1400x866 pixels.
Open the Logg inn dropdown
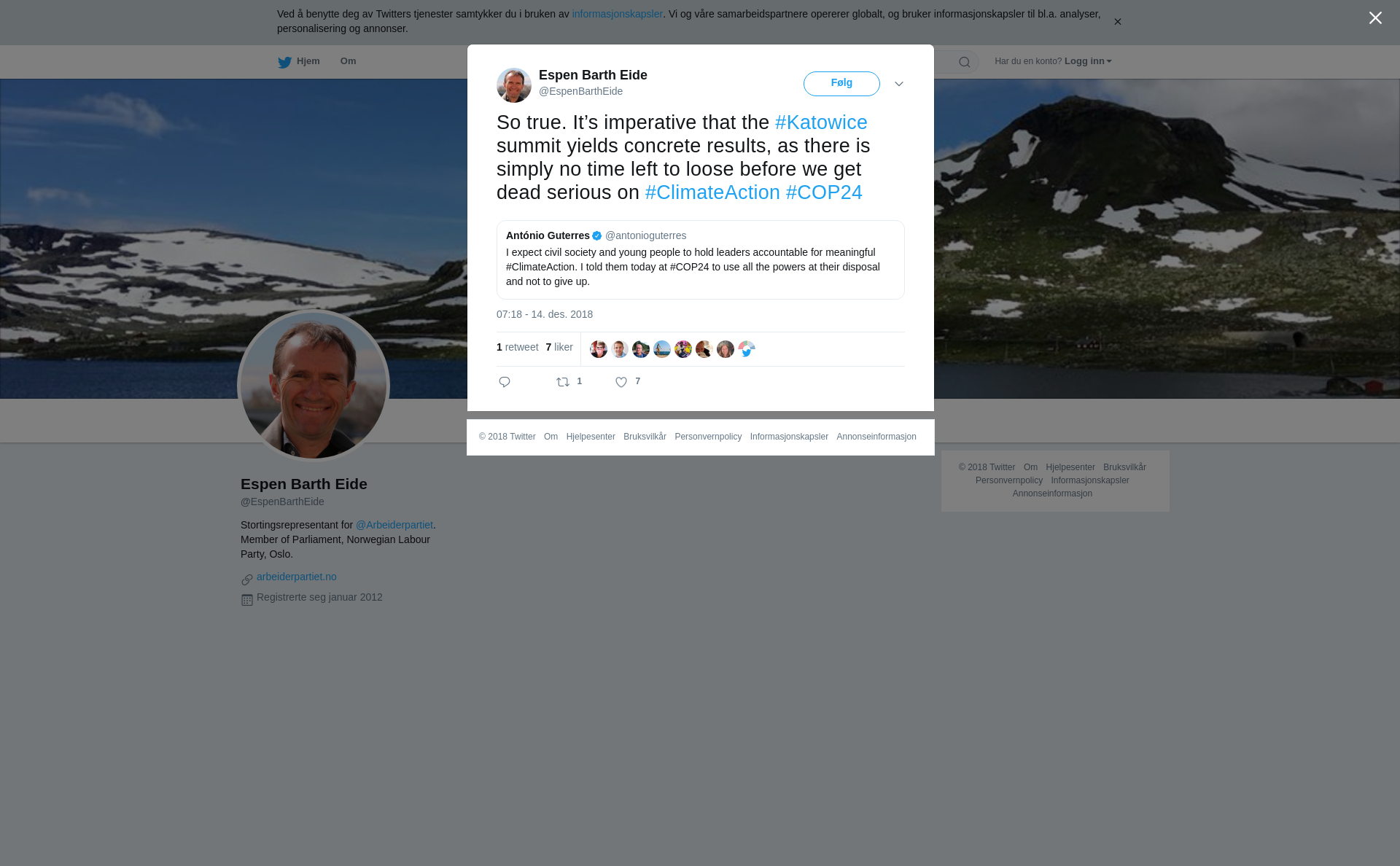[x=1088, y=61]
